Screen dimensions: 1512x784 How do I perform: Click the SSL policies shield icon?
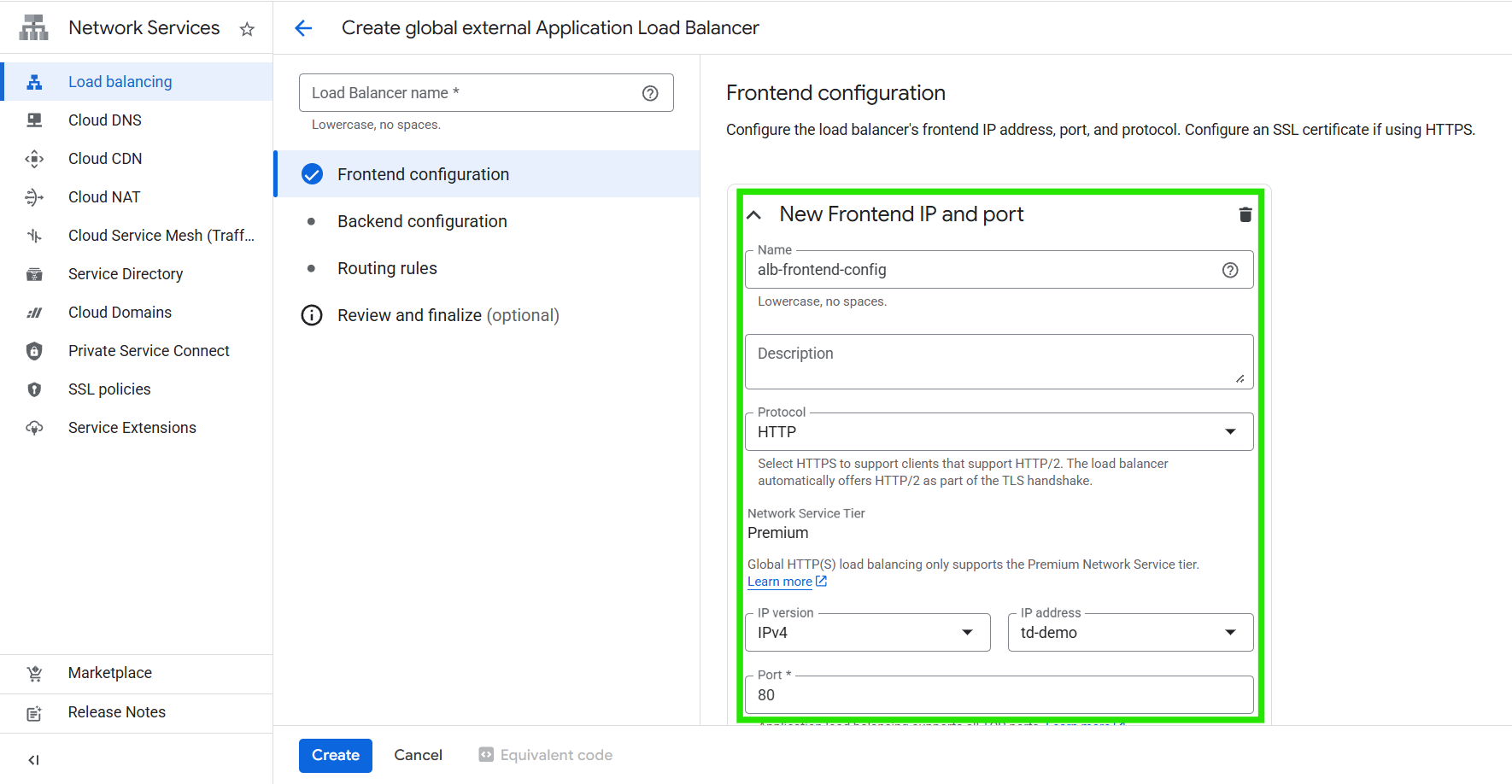click(x=34, y=389)
